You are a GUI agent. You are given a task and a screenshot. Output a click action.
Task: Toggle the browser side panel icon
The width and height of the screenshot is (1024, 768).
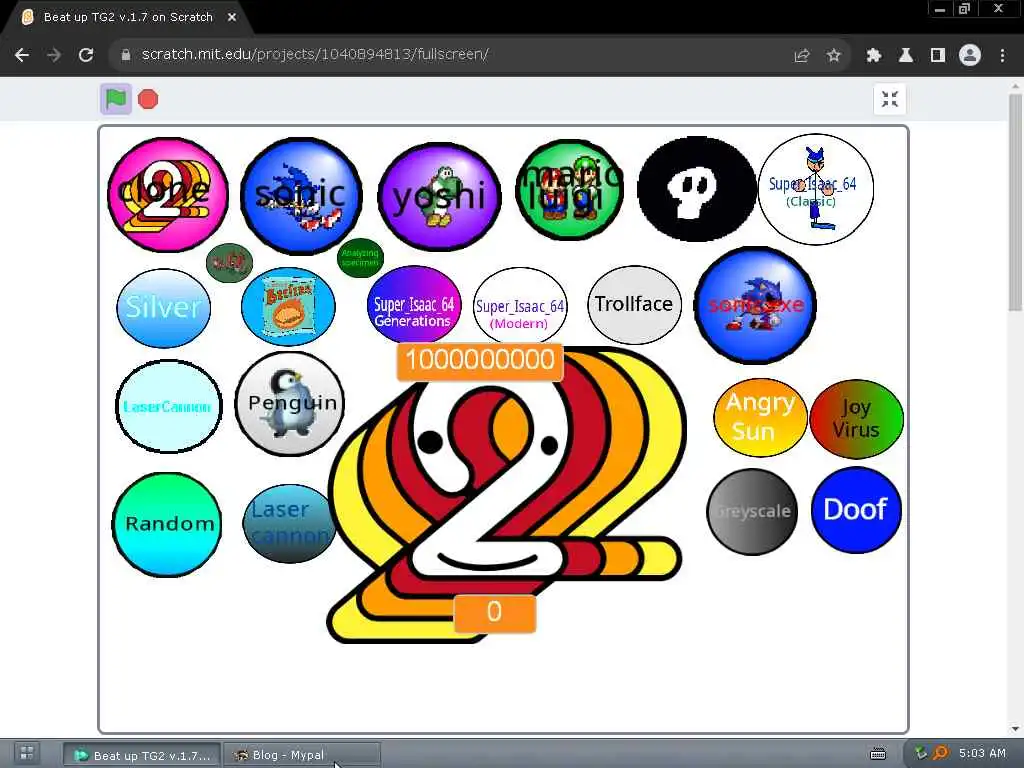click(x=938, y=56)
